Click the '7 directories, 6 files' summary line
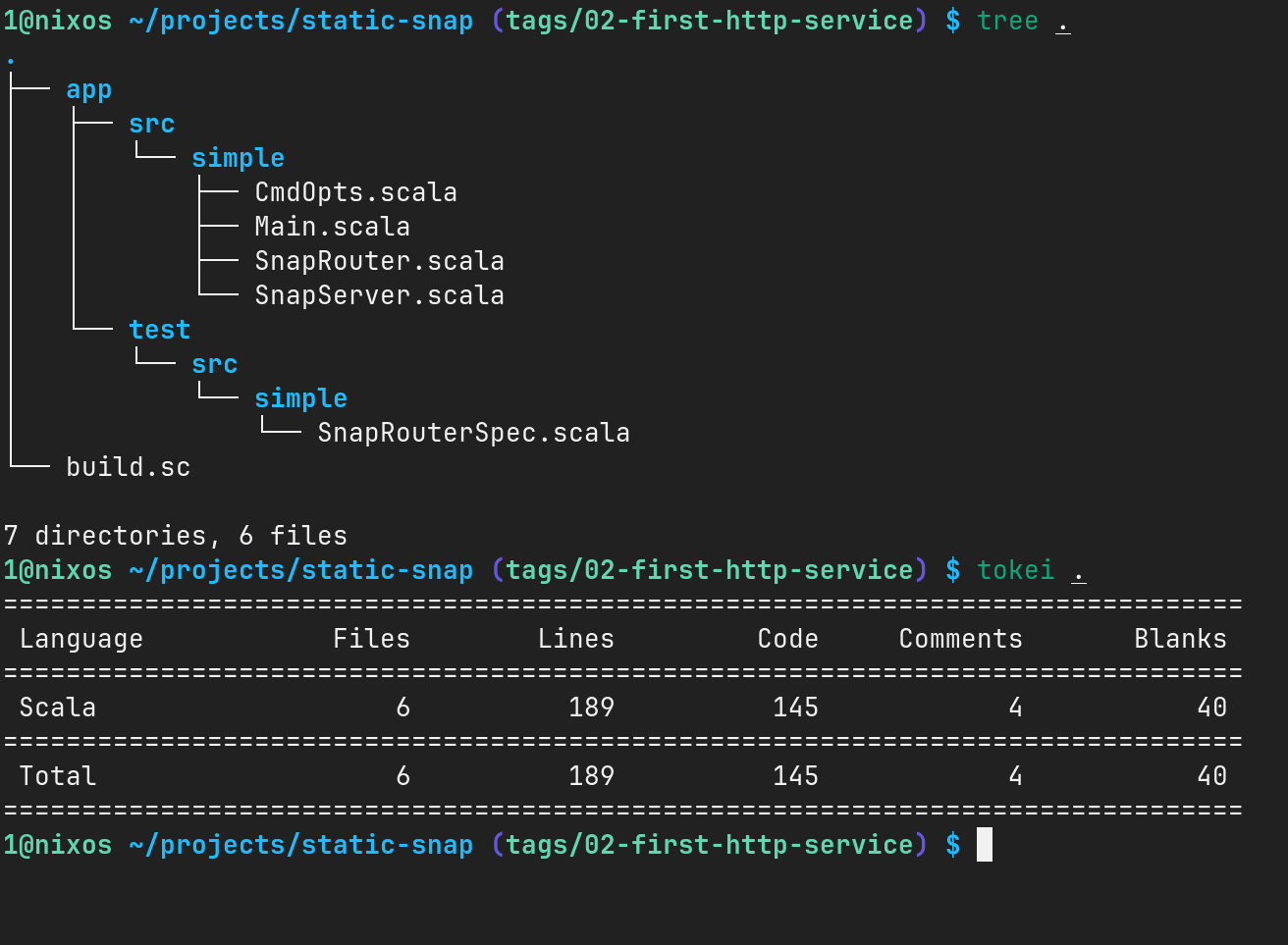 [x=176, y=536]
